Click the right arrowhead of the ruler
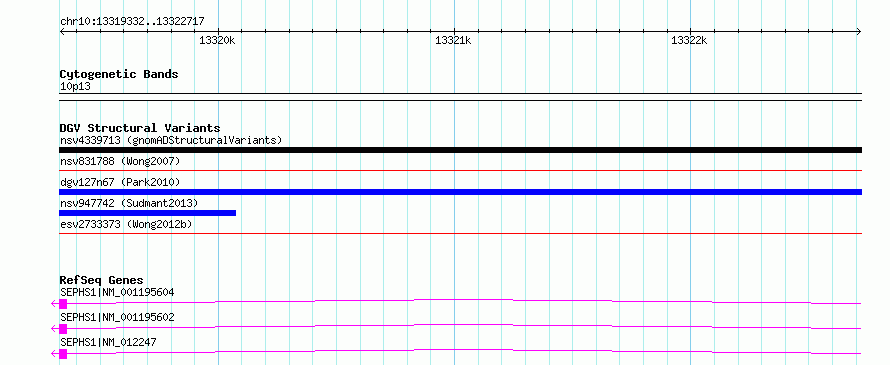This screenshot has width=890, height=365. pyautogui.click(x=859, y=31)
